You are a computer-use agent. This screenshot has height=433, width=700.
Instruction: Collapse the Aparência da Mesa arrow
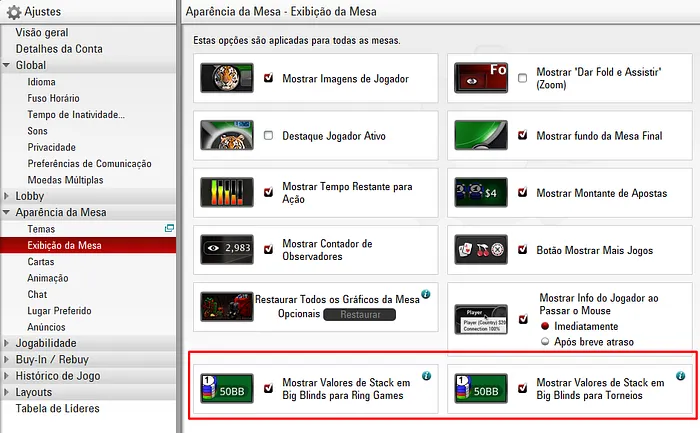pos(6,212)
